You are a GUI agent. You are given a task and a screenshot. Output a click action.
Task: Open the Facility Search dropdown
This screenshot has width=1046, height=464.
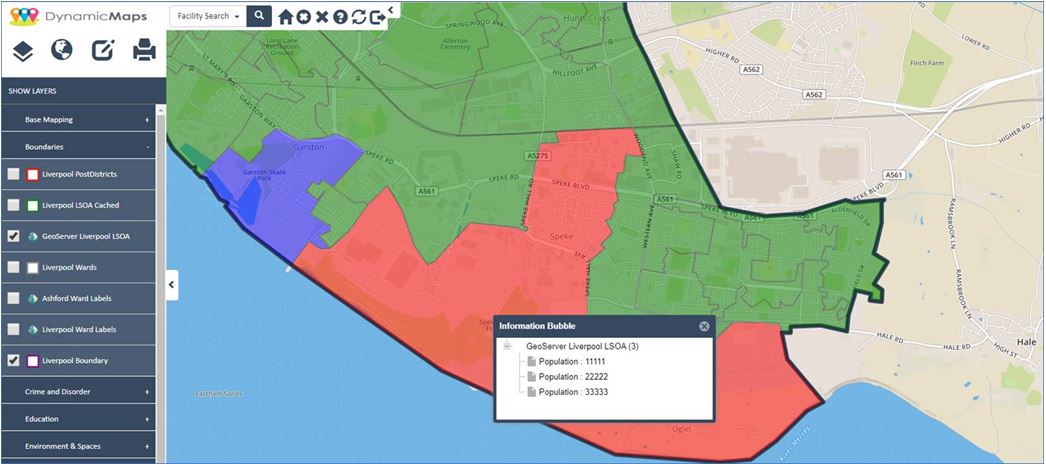click(208, 16)
